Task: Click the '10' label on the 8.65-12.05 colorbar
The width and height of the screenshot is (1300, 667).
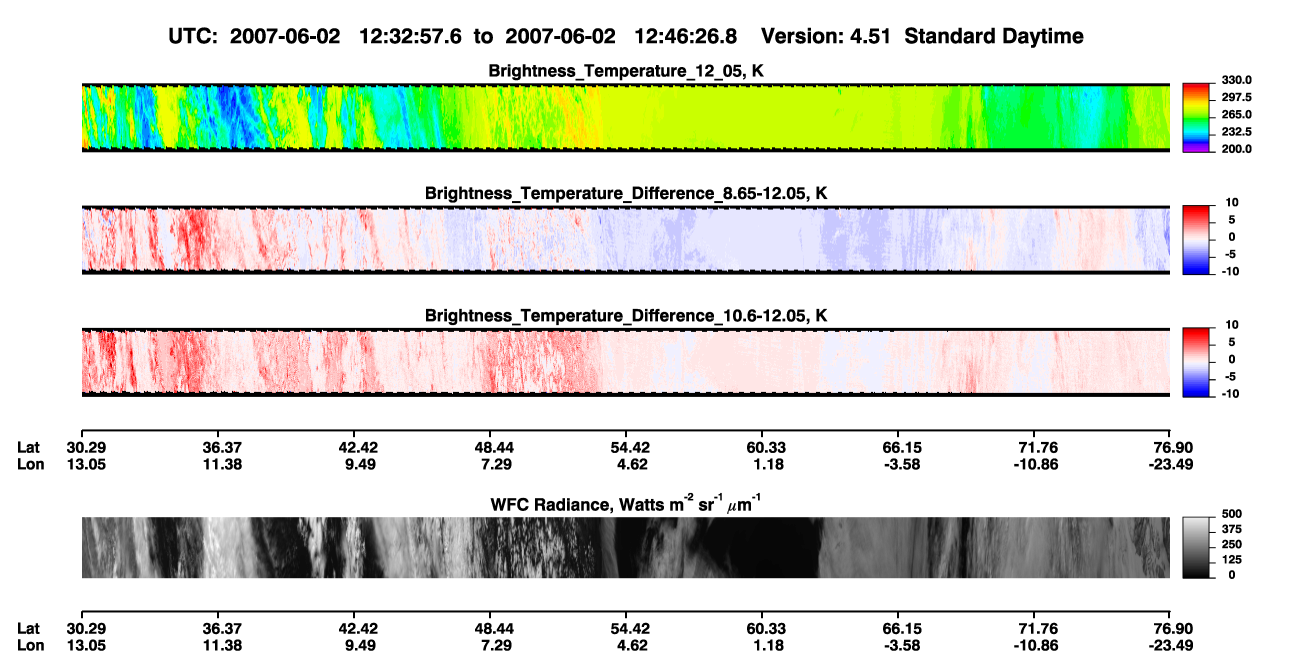Action: pyautogui.click(x=1232, y=203)
